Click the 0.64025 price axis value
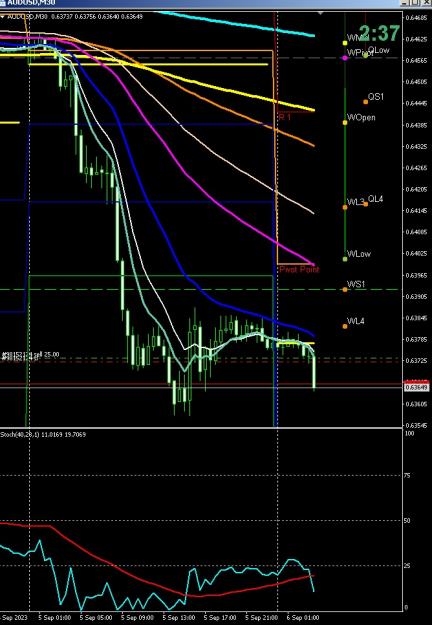432x625 pixels. (x=417, y=253)
